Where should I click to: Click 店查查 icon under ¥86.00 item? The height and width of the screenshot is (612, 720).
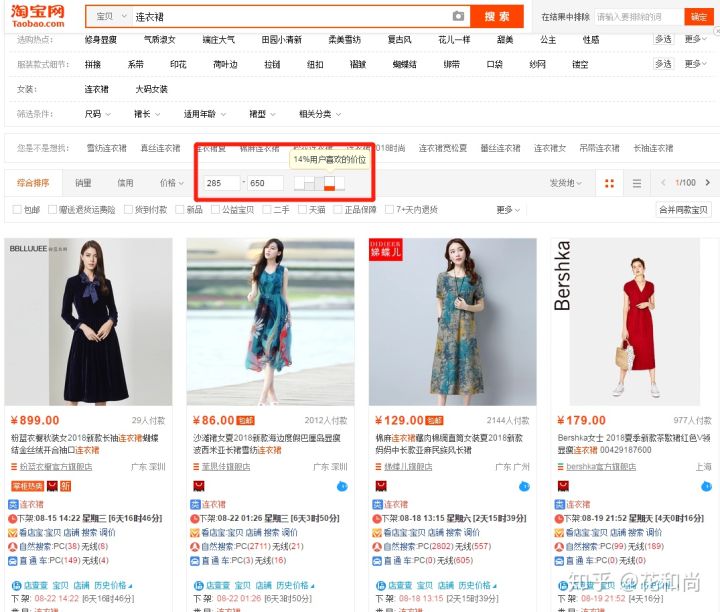tap(199, 585)
